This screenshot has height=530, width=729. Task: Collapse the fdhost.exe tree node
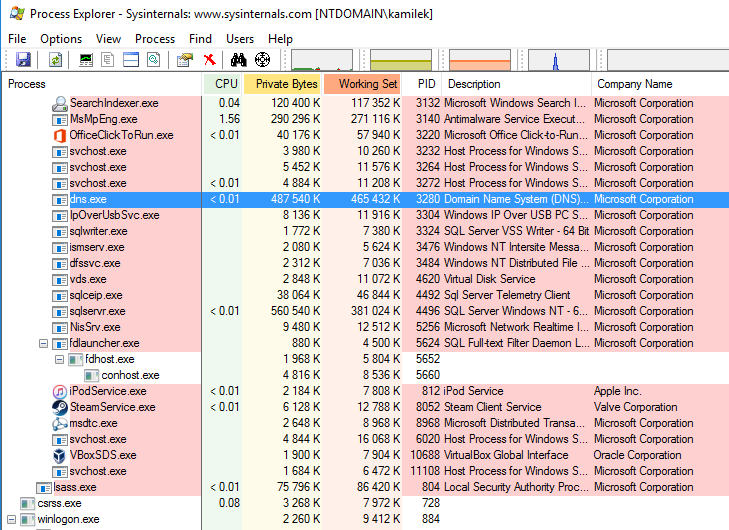pos(59,359)
